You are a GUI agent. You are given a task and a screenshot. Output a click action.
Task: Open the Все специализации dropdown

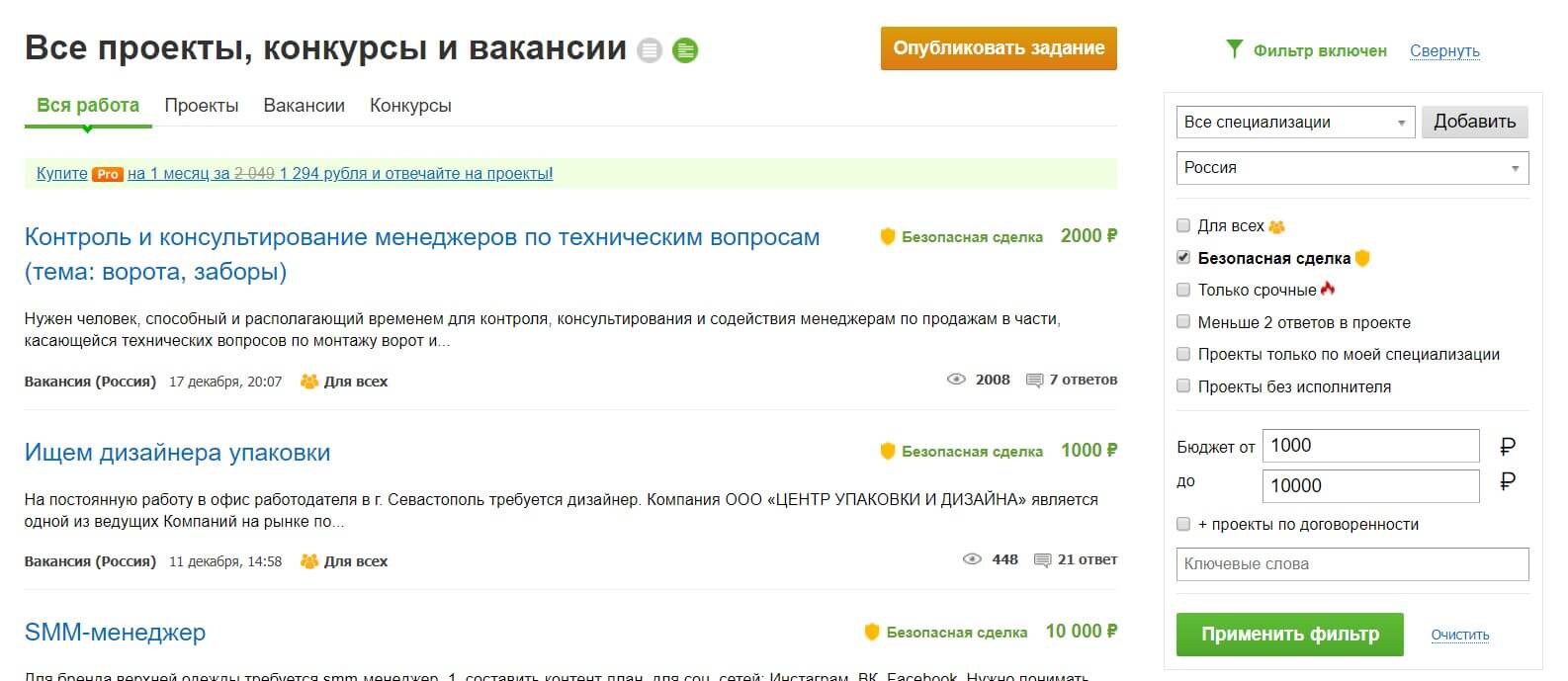[x=1295, y=122]
